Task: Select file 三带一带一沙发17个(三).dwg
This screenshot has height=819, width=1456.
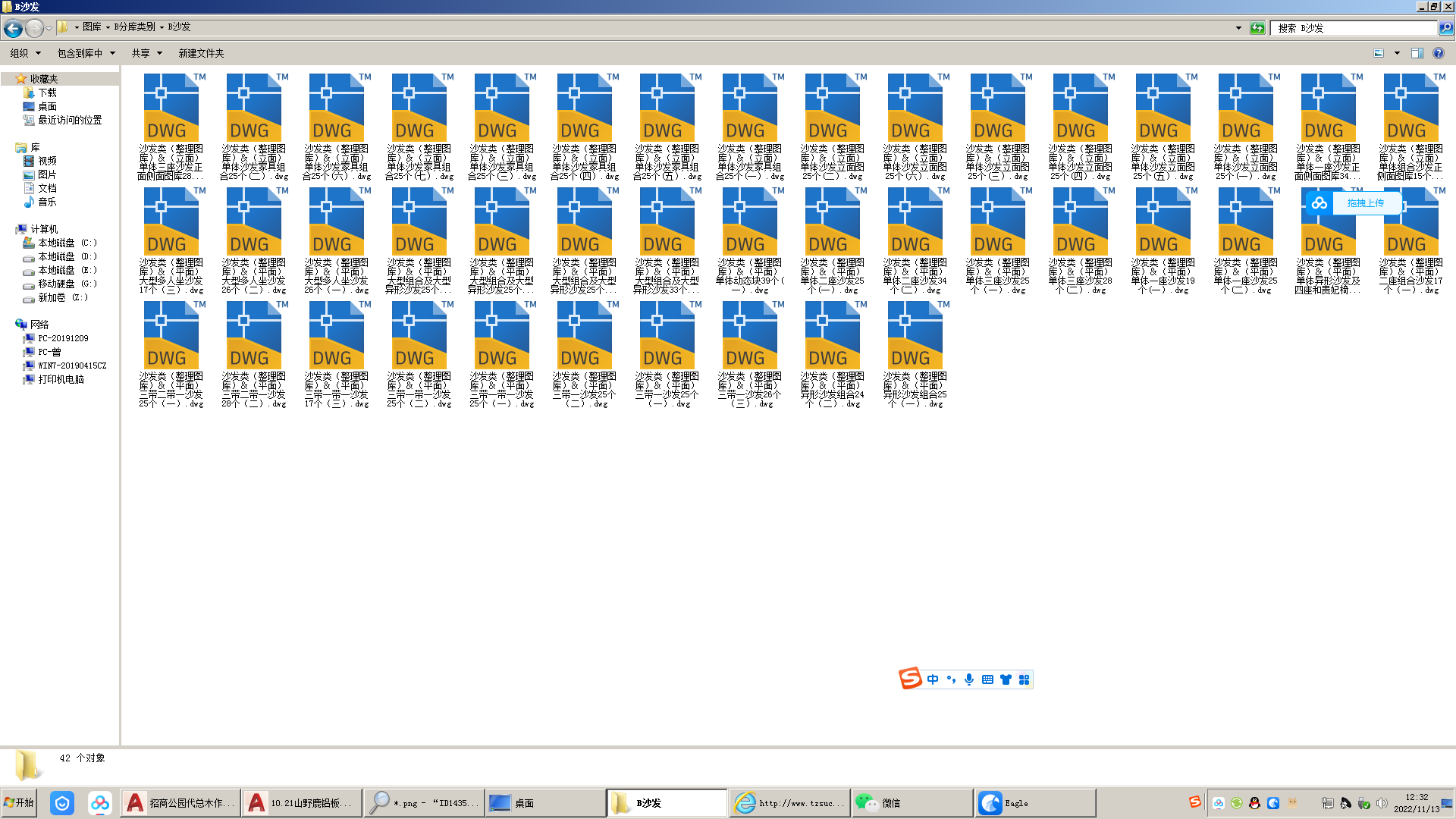Action: click(337, 355)
